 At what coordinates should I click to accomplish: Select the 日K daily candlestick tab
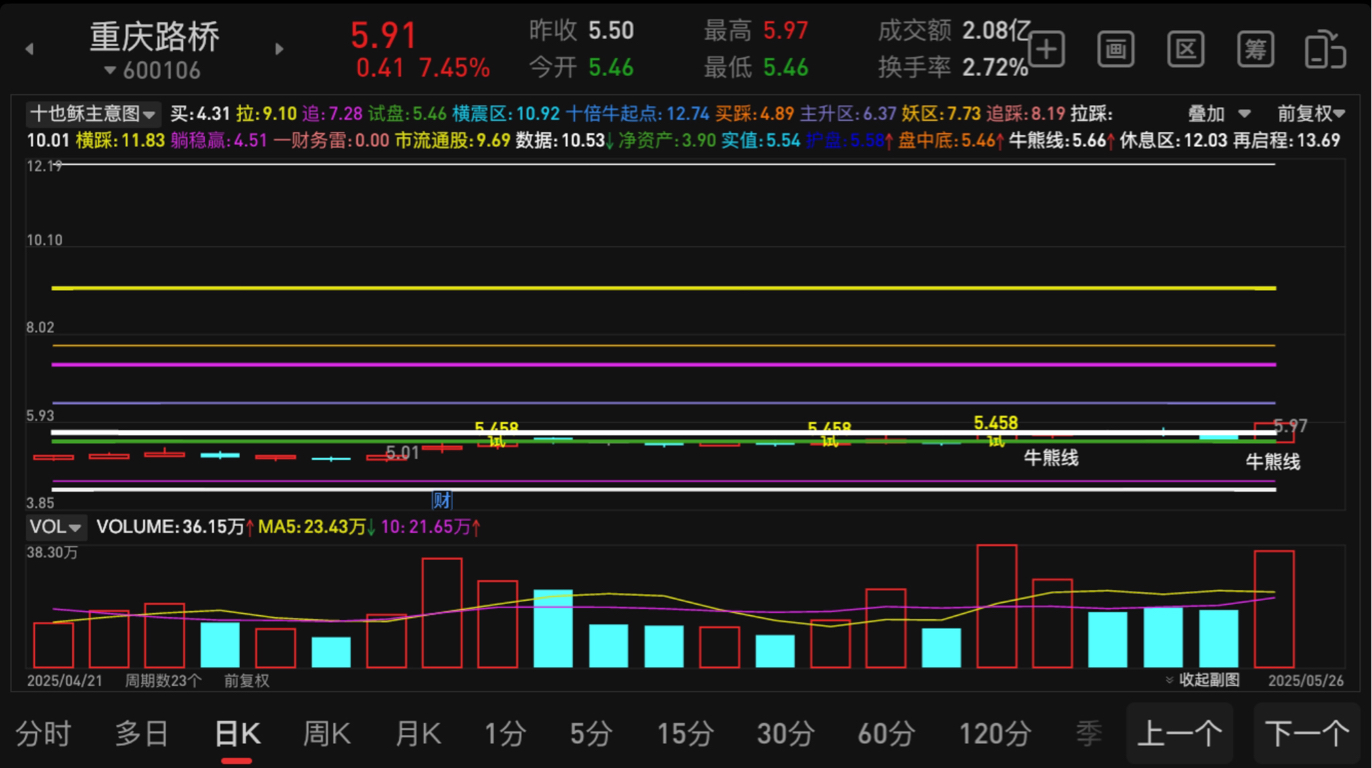(x=237, y=734)
